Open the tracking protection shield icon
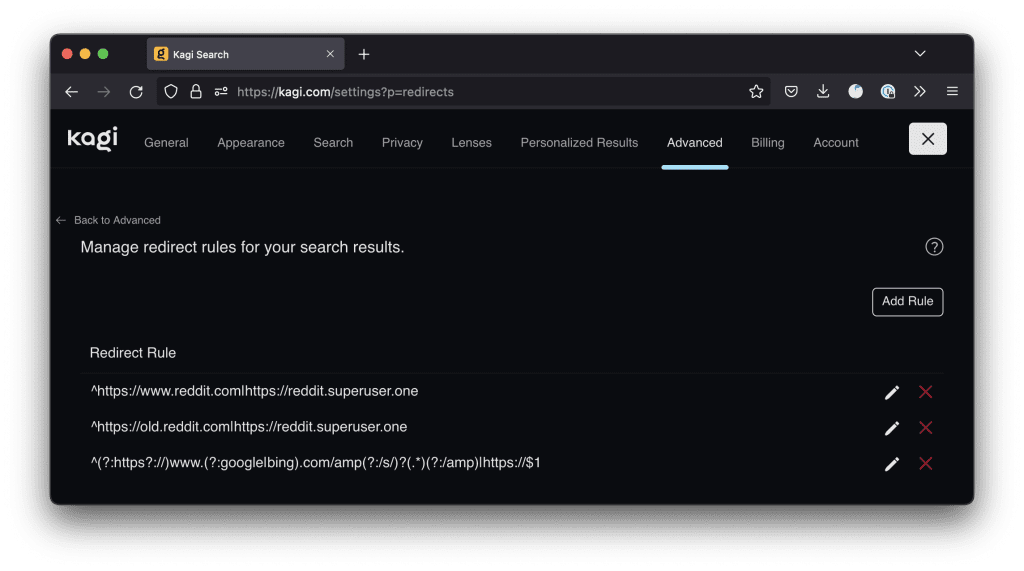 (x=170, y=91)
